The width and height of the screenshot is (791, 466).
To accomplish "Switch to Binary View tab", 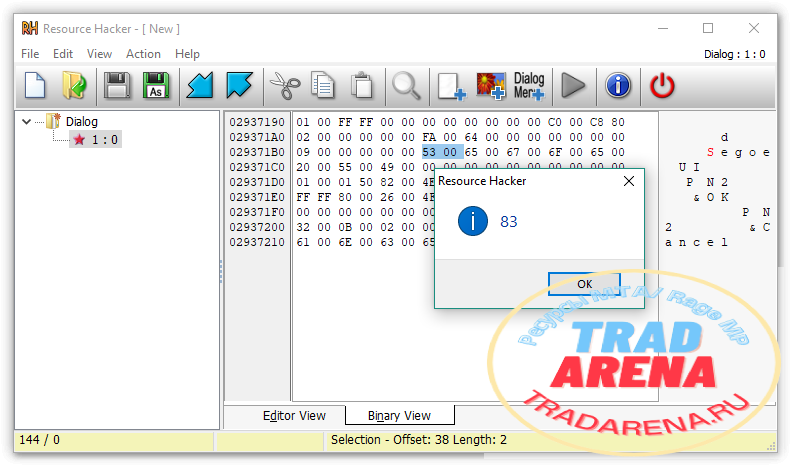I will point(399,416).
